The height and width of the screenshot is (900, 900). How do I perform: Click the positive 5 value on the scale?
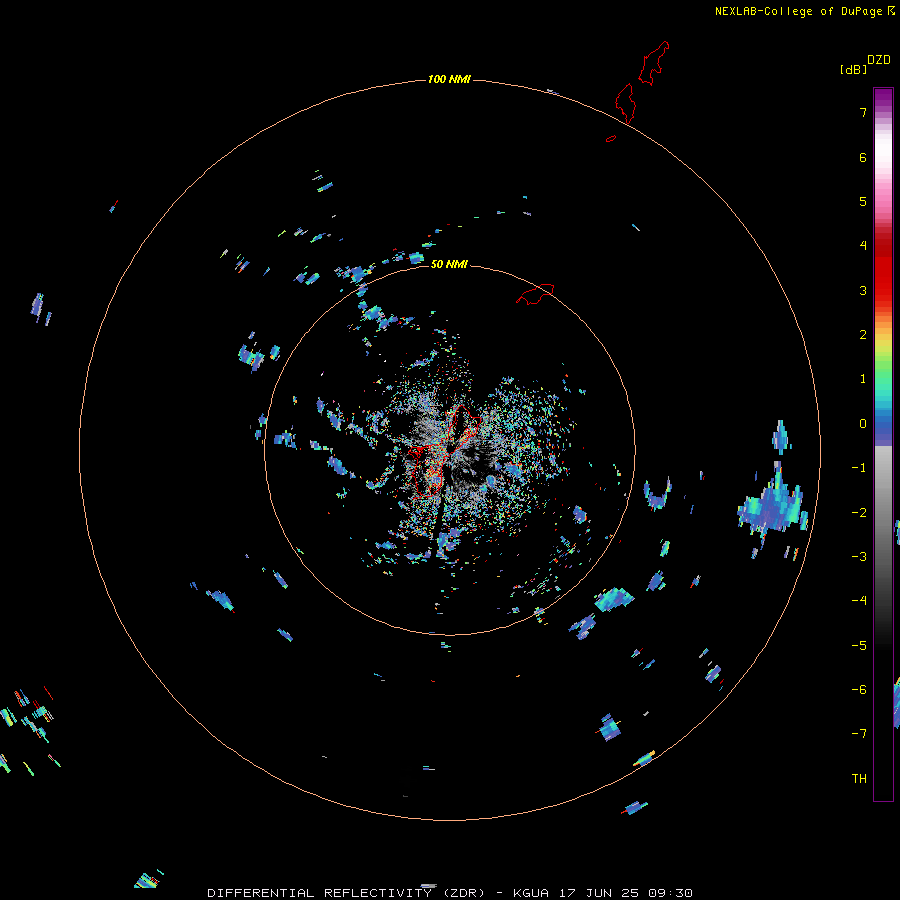[x=863, y=201]
